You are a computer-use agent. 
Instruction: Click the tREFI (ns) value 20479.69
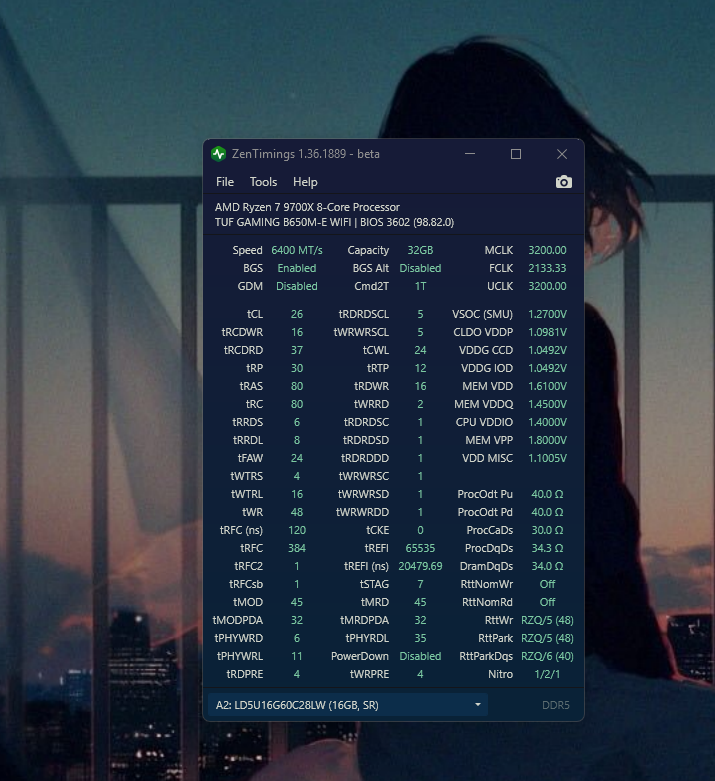(x=420, y=566)
